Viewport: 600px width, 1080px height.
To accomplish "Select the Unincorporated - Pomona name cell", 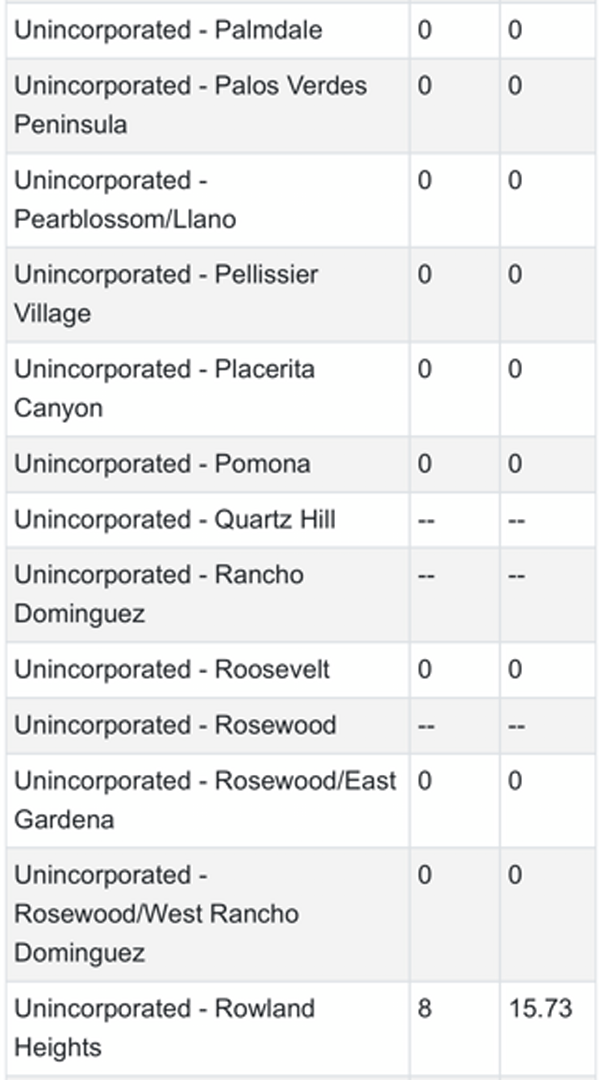I will [x=162, y=464].
